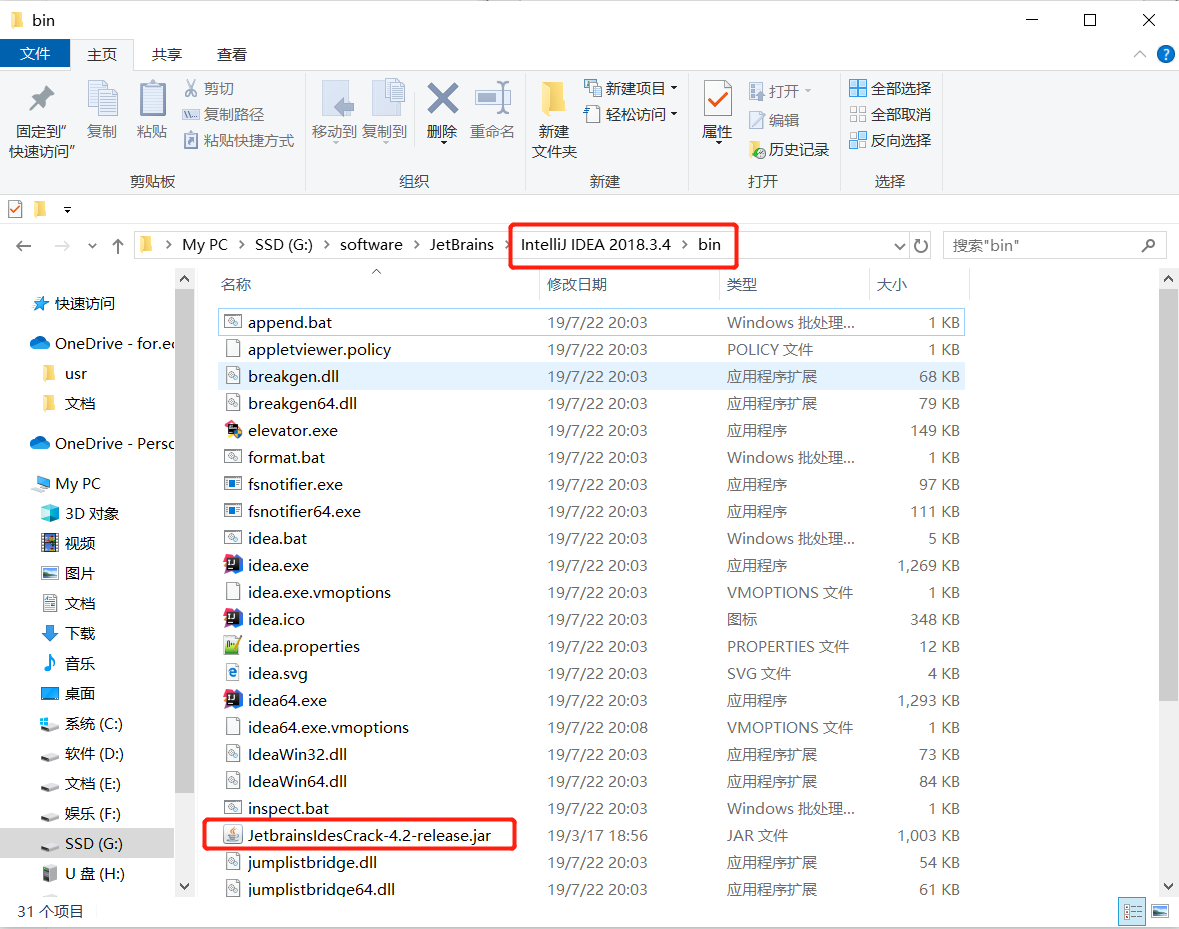Choose Copy path (复制路径)
The width and height of the screenshot is (1179, 929).
(x=223, y=114)
